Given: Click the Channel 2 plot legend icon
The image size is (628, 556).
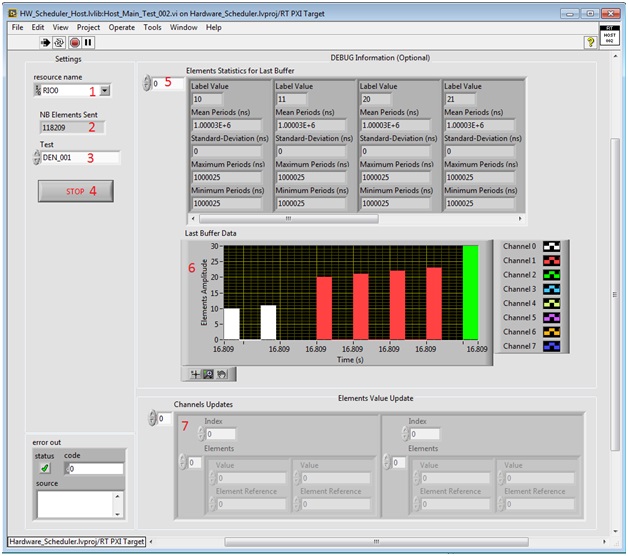Looking at the screenshot, I should pos(551,275).
